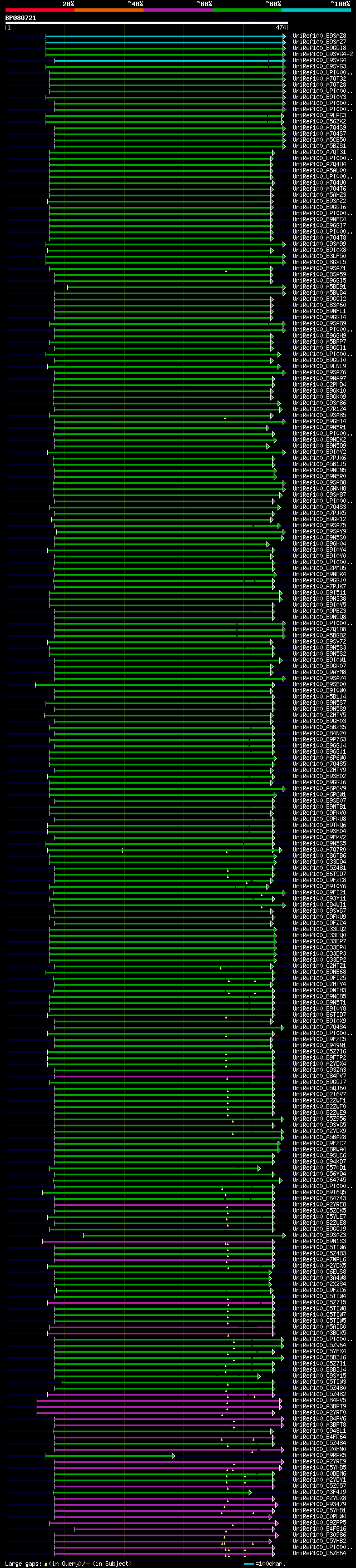Click hit label UniRef100_A7QT31
Screen dimensions: 356x1568
(319, 152)
